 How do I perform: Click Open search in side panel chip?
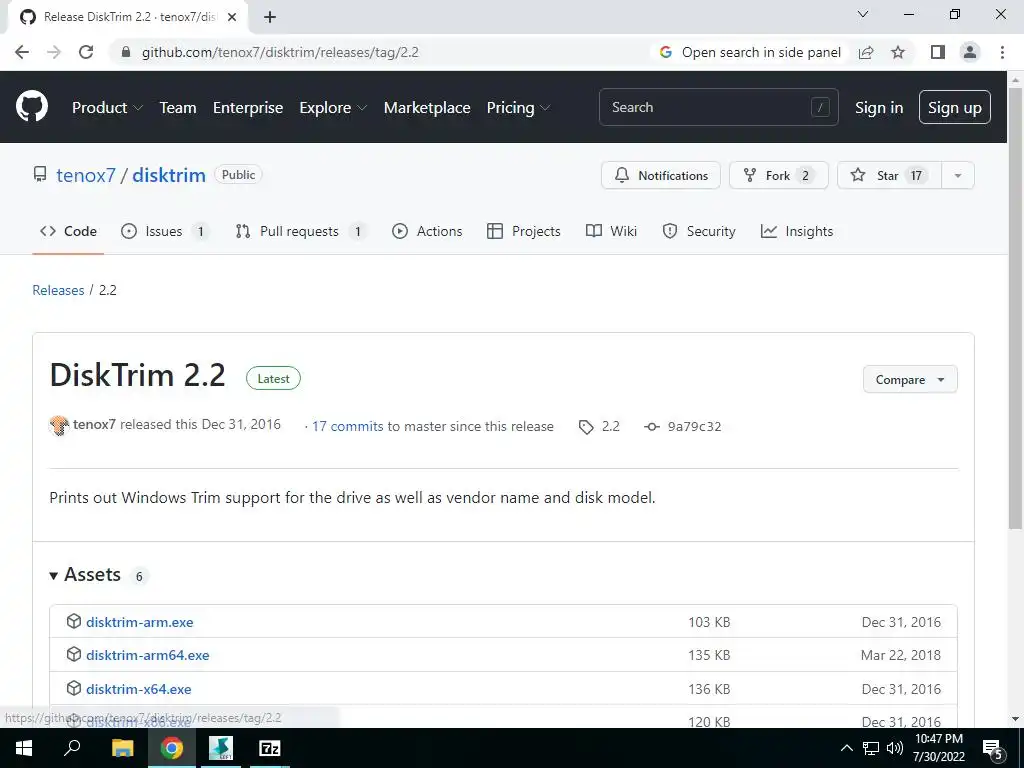tap(750, 52)
